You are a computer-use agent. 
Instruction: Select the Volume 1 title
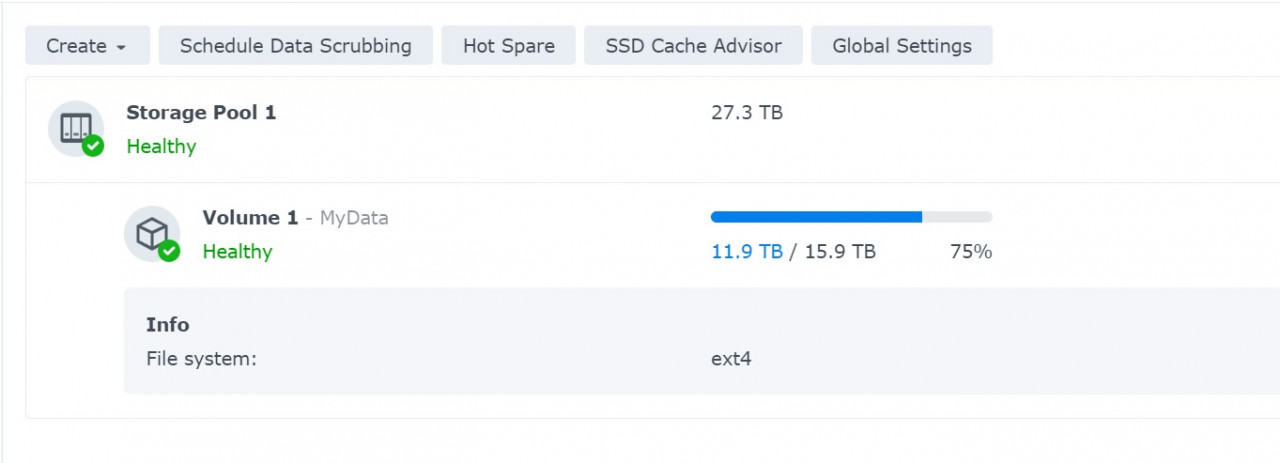coord(250,218)
